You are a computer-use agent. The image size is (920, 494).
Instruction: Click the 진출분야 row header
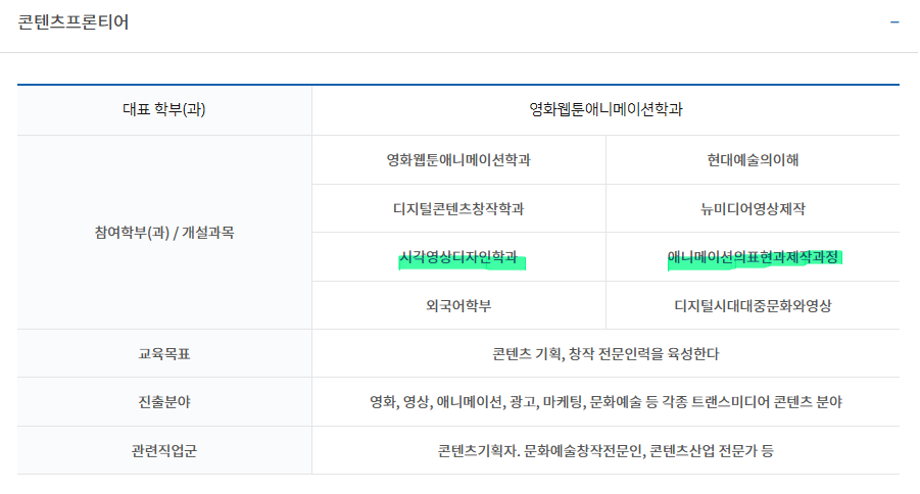[164, 402]
